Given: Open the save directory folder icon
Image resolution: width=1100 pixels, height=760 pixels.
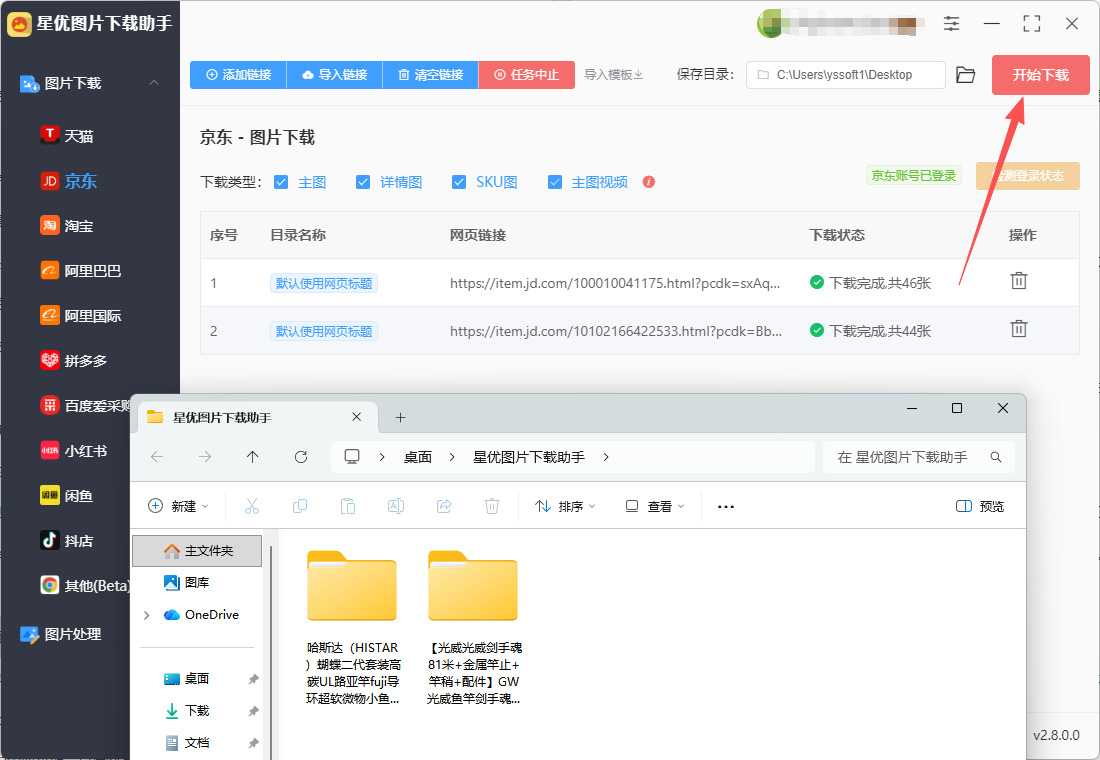Looking at the screenshot, I should 965,74.
